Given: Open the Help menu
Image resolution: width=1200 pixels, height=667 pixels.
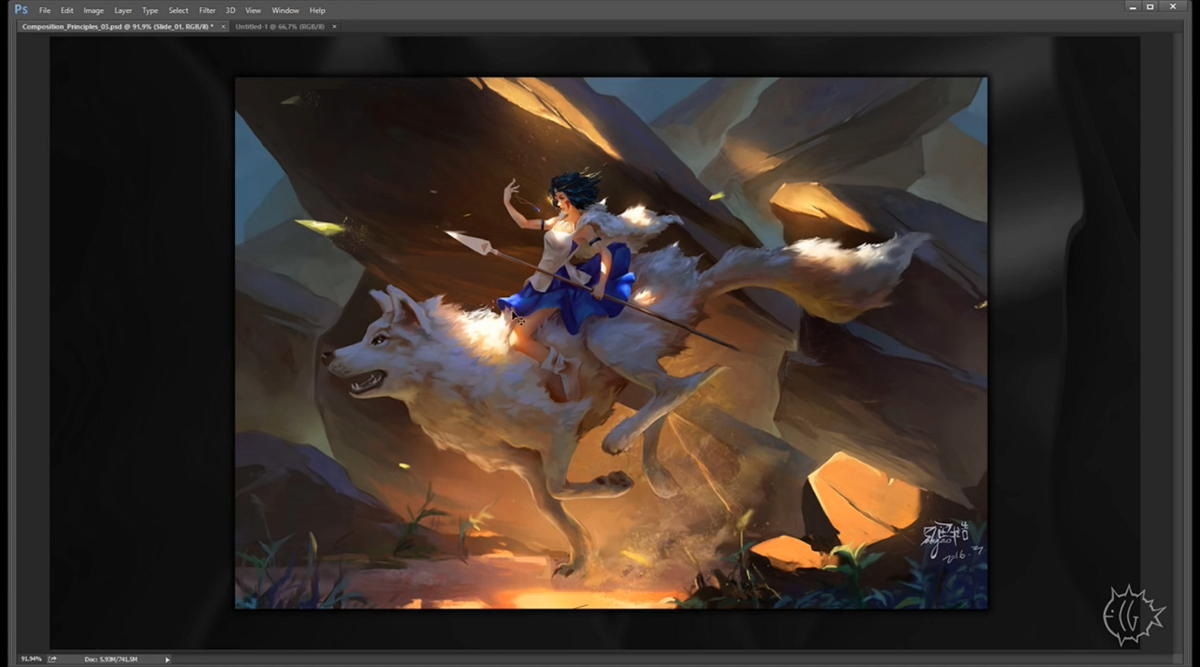Looking at the screenshot, I should (x=317, y=10).
